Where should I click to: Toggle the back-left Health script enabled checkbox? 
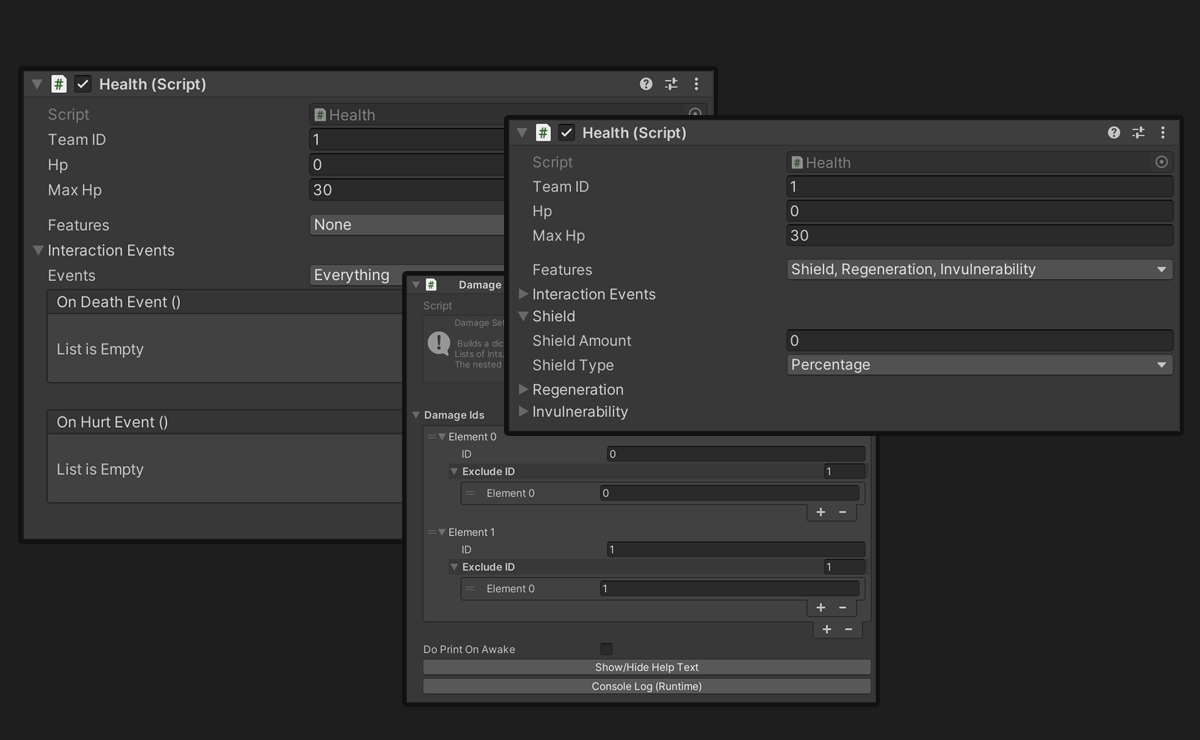pos(83,84)
